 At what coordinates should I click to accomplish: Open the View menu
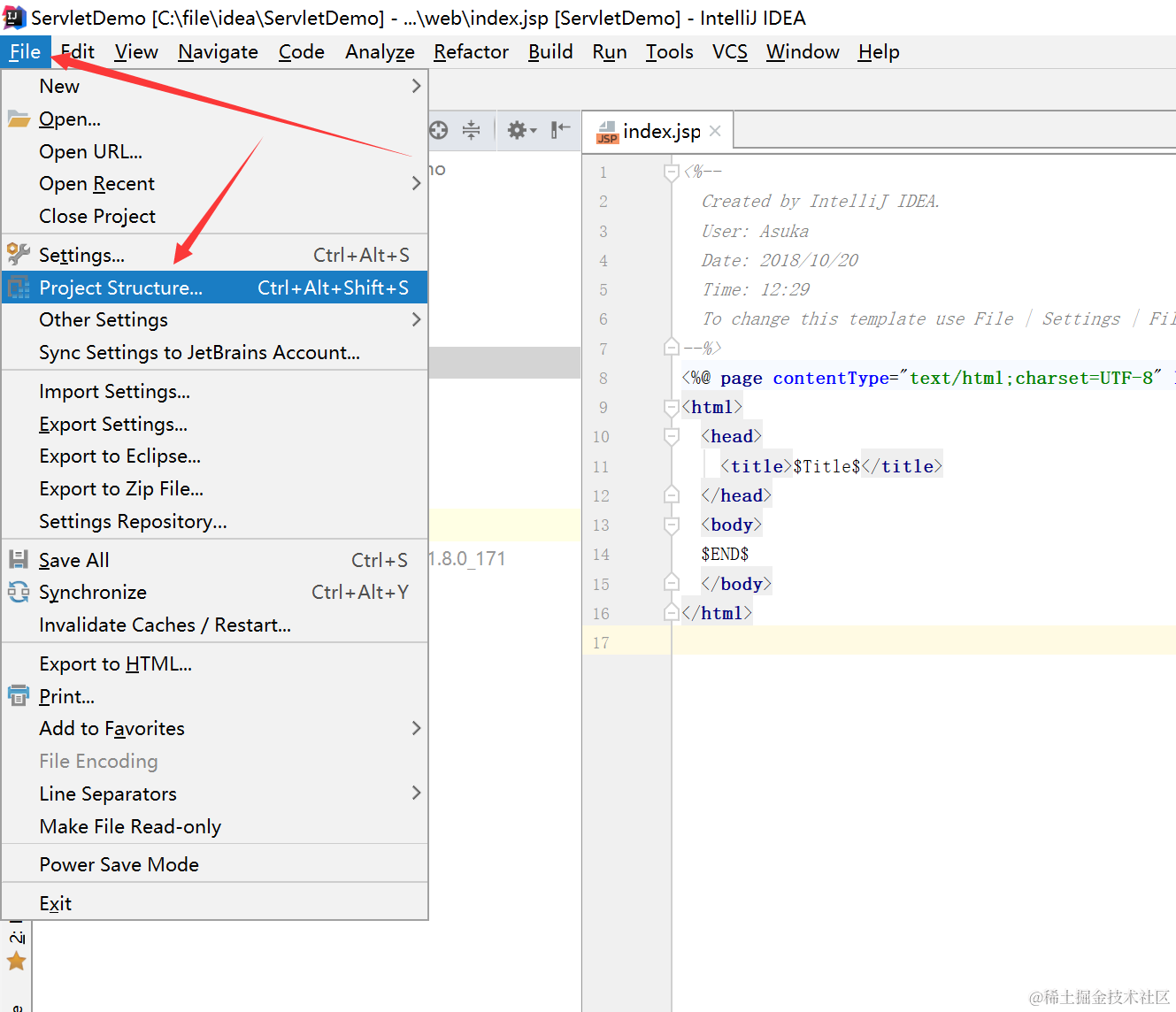pos(136,52)
